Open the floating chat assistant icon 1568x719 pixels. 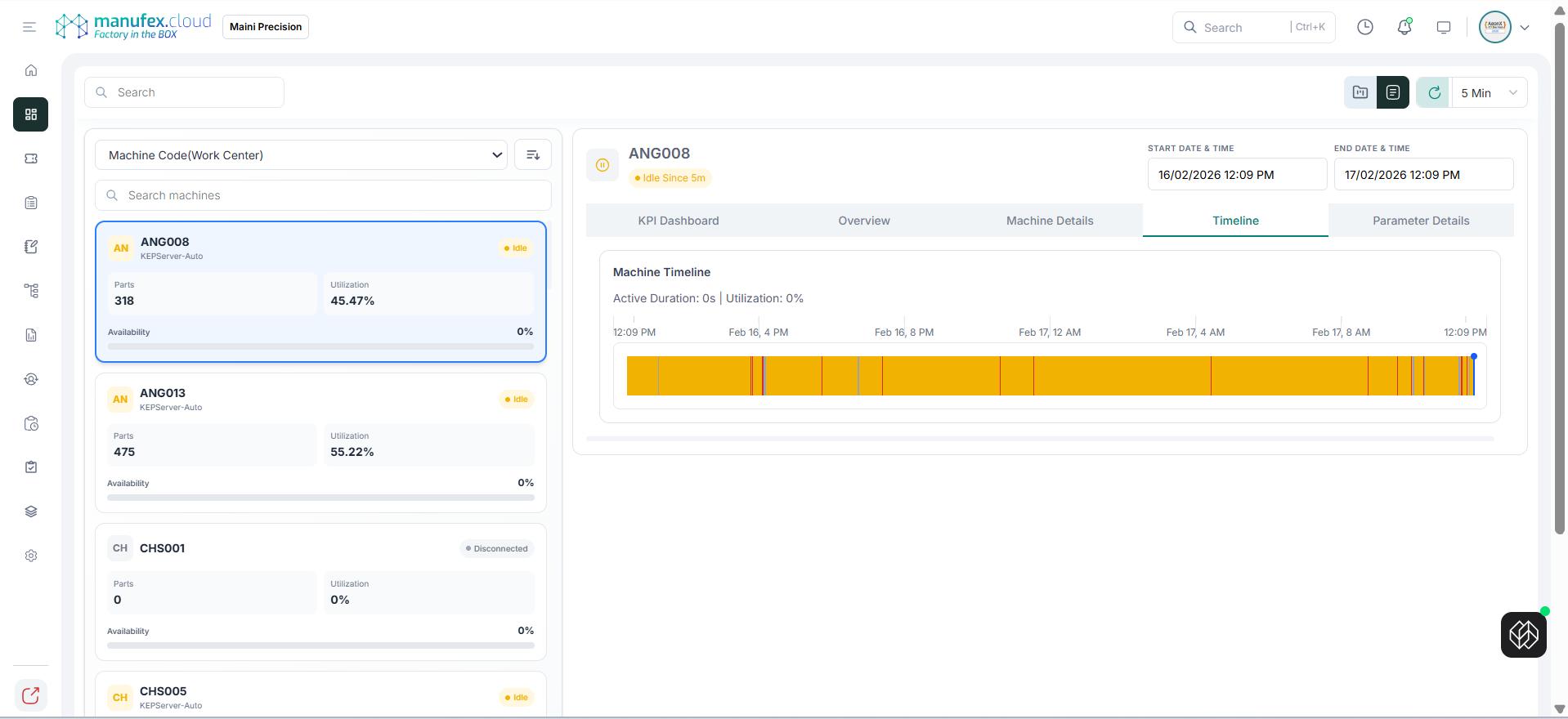(x=1523, y=635)
